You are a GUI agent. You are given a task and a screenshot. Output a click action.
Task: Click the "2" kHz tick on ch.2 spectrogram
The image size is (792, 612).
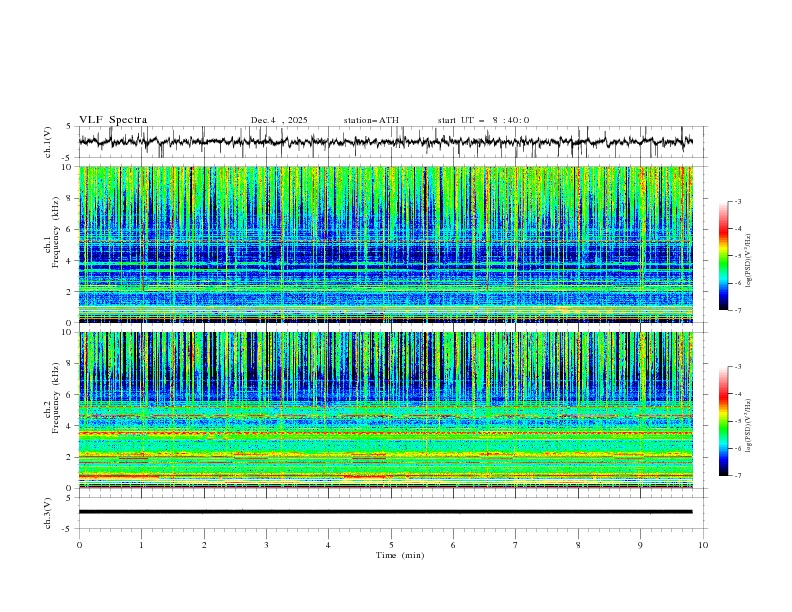[71, 457]
